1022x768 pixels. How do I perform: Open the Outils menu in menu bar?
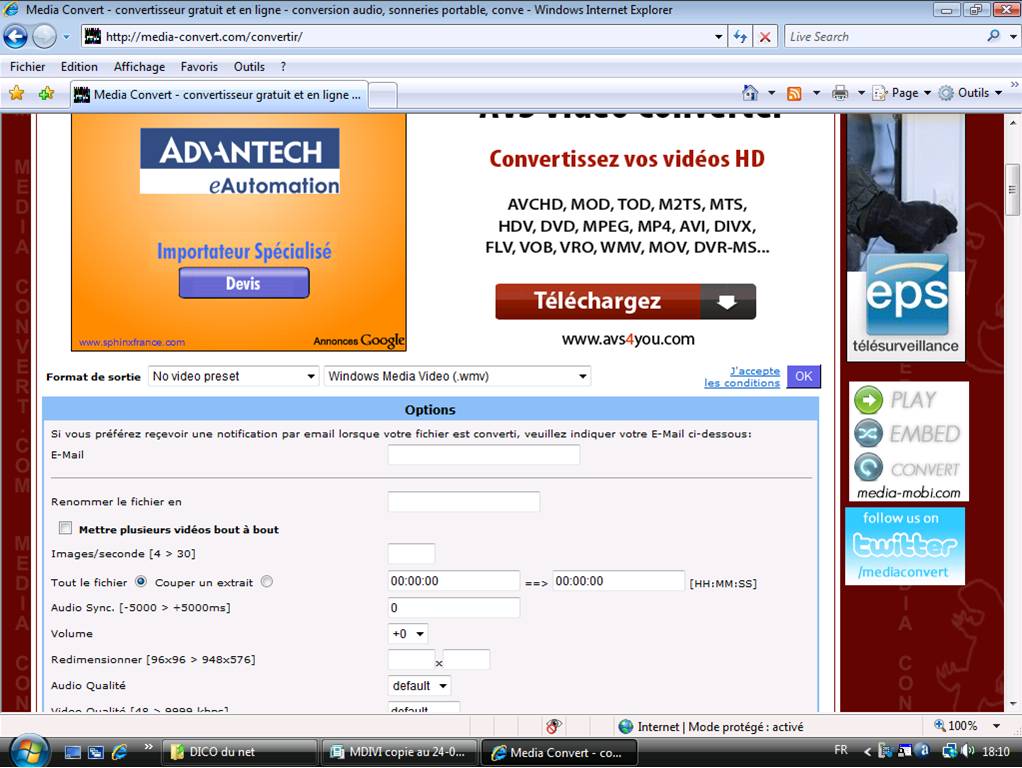pos(249,66)
